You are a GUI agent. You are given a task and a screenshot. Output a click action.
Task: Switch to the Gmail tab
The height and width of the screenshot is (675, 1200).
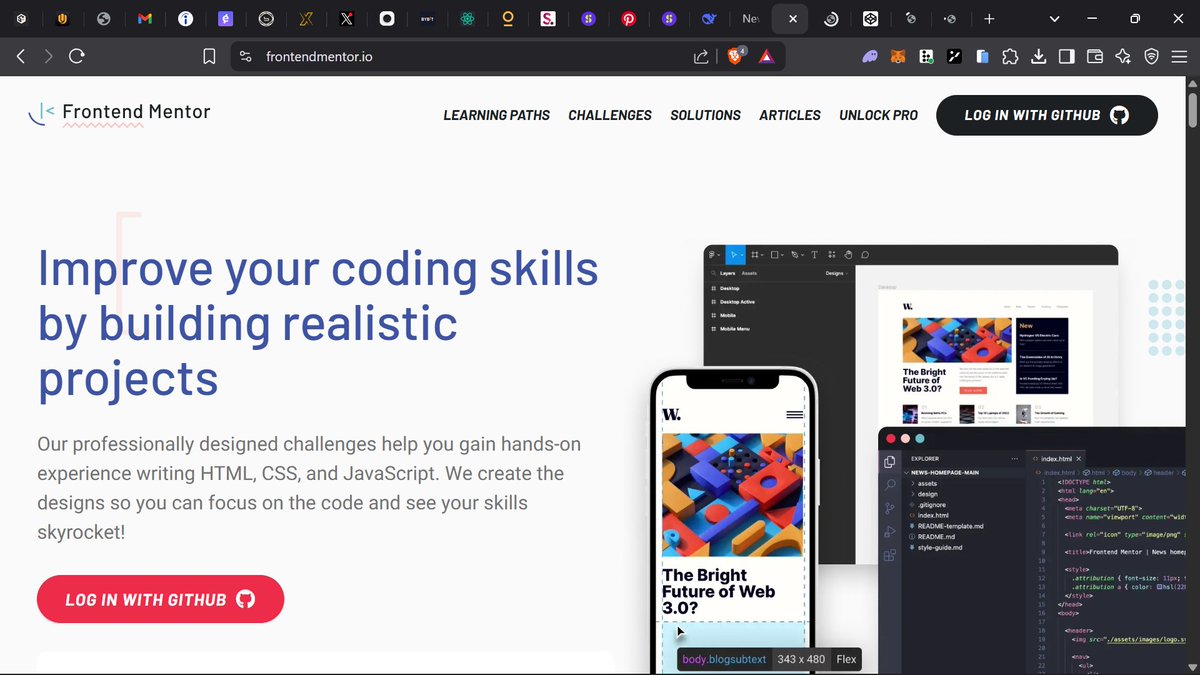pyautogui.click(x=145, y=18)
